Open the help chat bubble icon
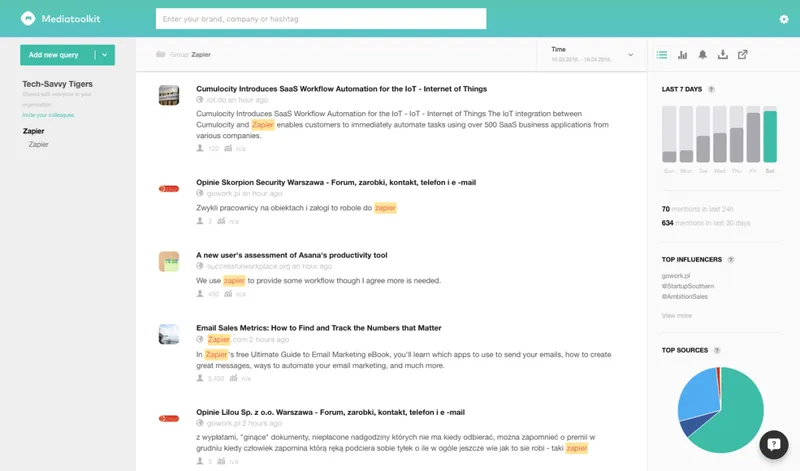Viewport: 800px width, 471px height. tap(773, 444)
